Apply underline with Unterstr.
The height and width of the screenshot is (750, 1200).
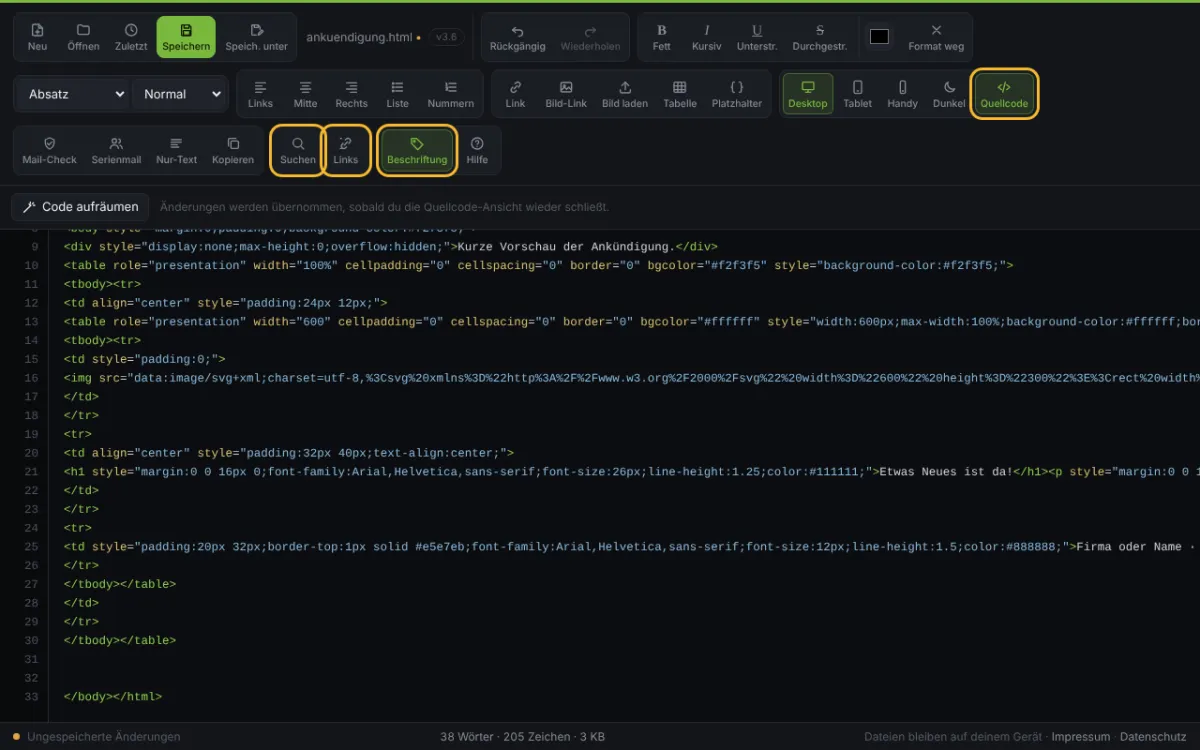pos(757,37)
